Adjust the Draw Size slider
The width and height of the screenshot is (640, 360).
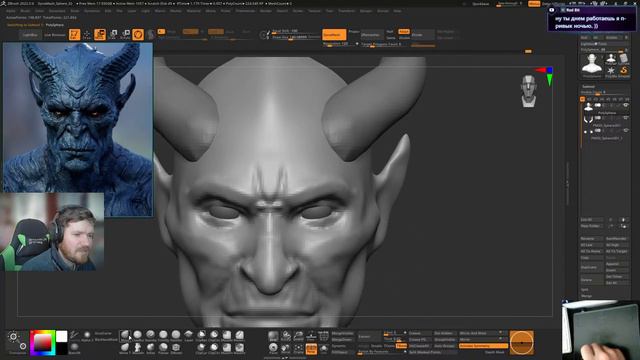(x=296, y=38)
